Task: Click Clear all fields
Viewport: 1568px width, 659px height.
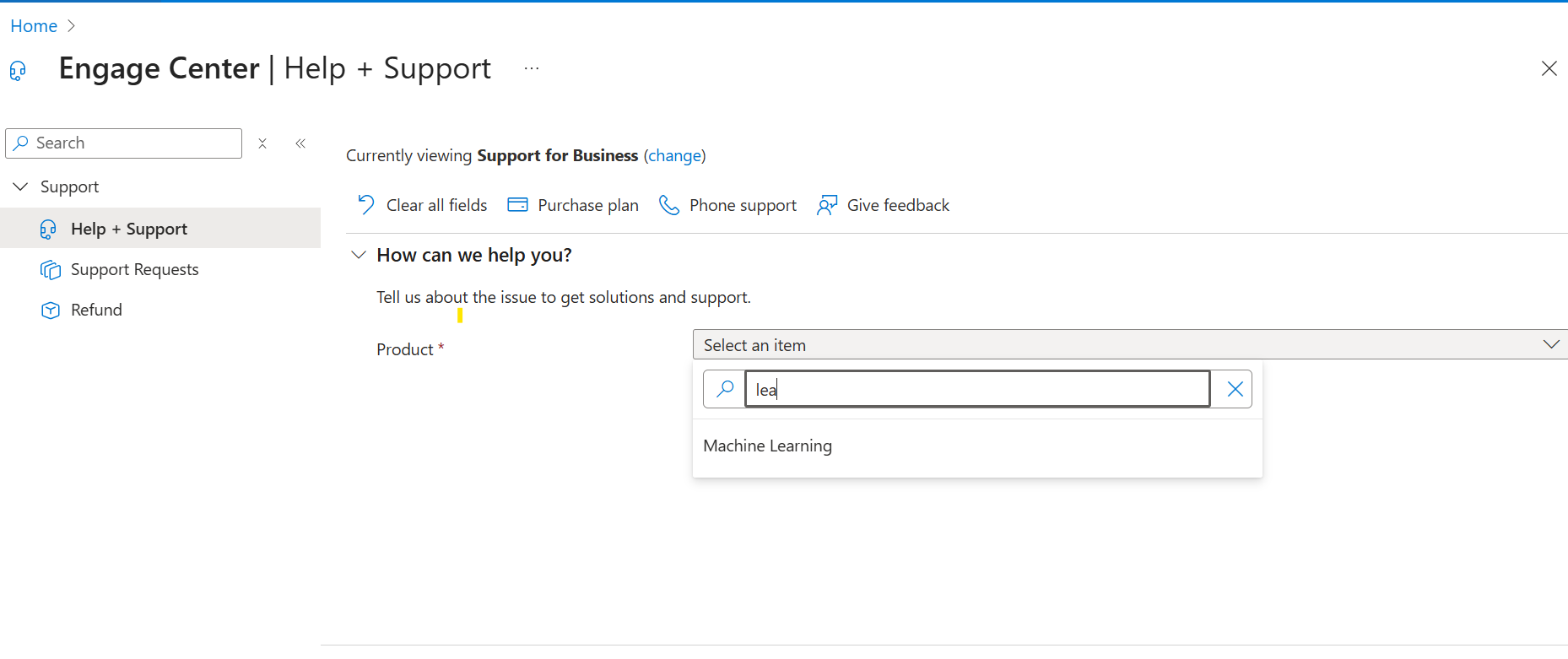Action: coord(422,205)
